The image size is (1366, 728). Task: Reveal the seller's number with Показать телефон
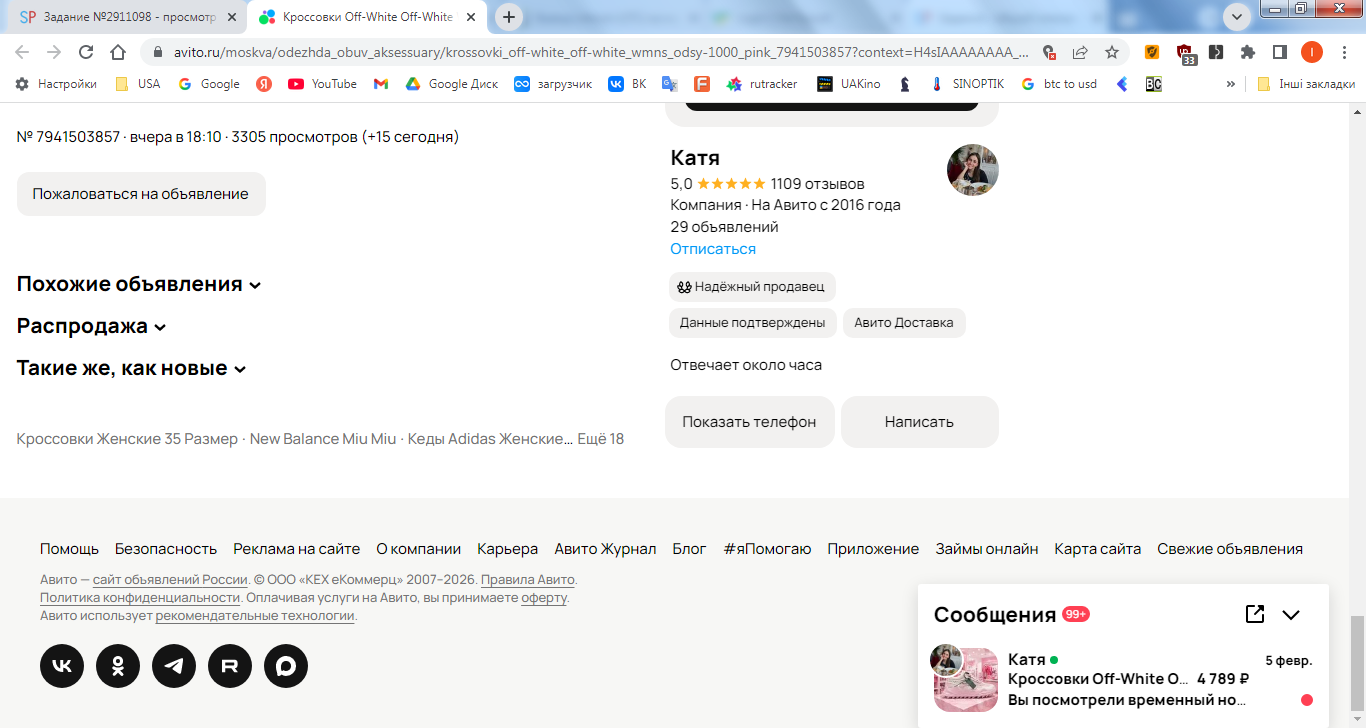click(x=750, y=422)
